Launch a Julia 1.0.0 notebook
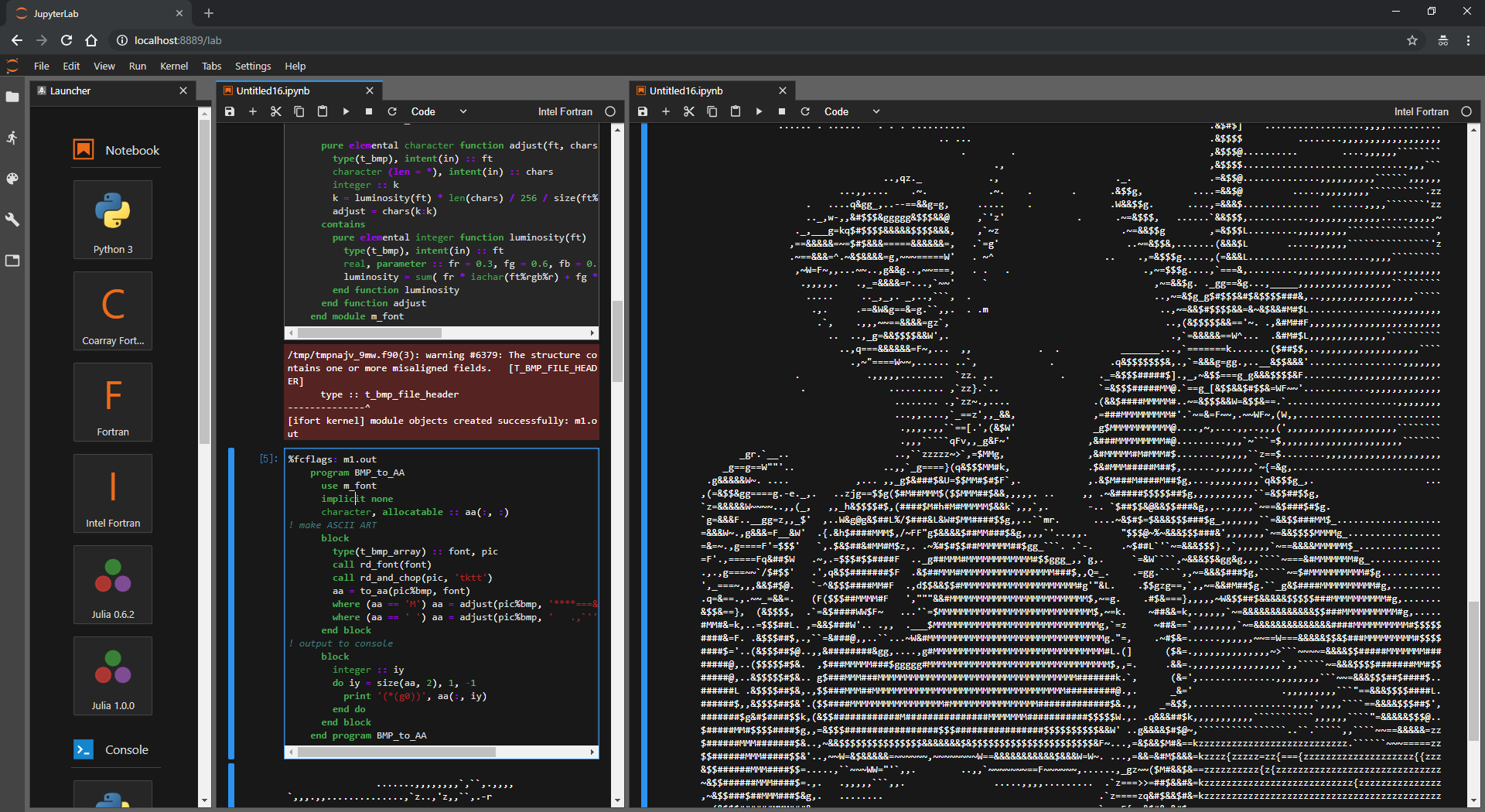 coord(113,676)
